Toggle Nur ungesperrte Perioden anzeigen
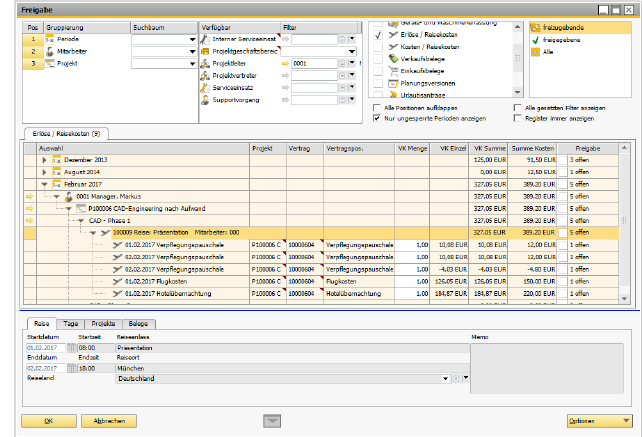 click(x=377, y=117)
